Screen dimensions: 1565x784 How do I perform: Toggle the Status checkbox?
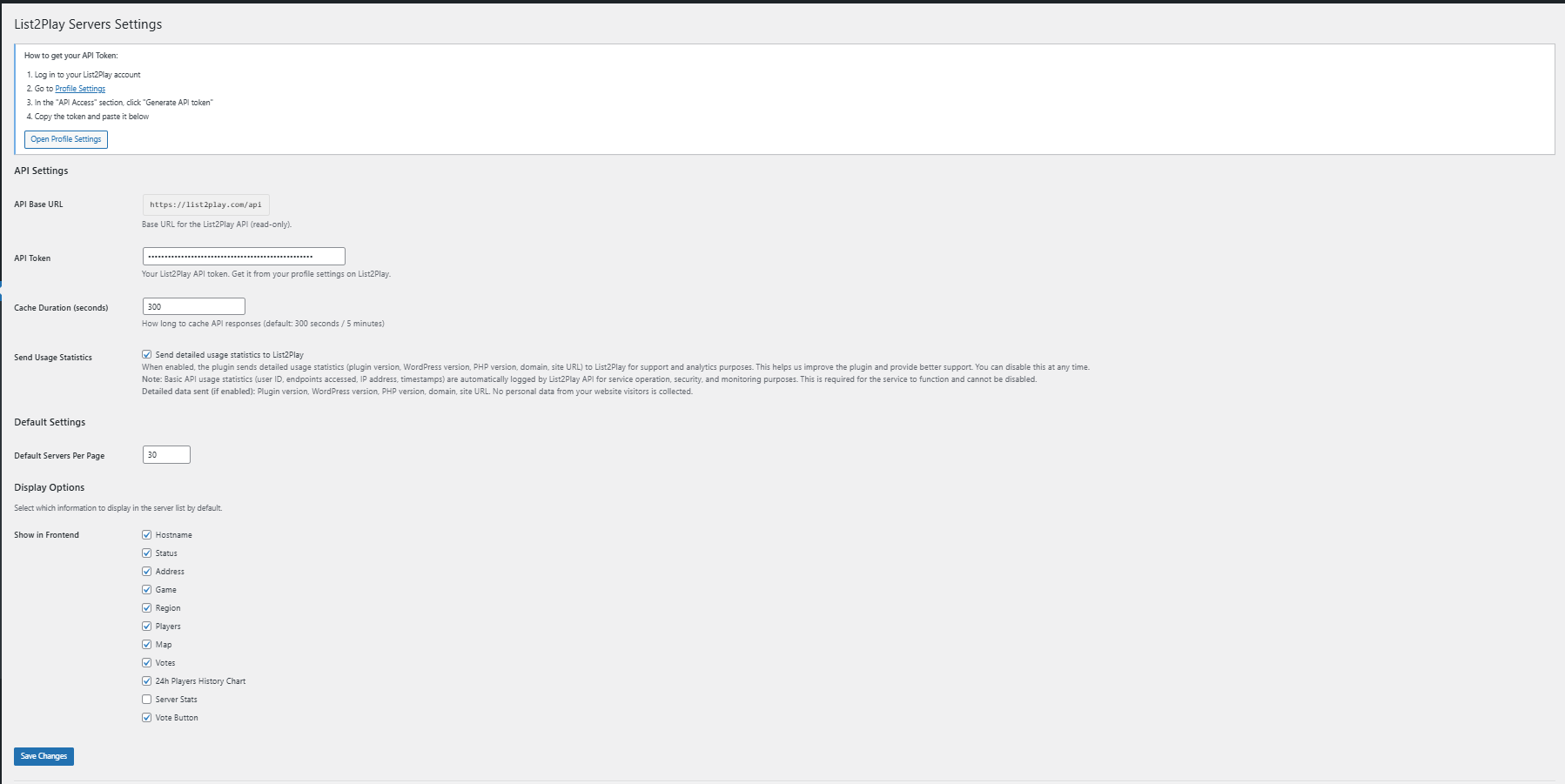point(147,553)
